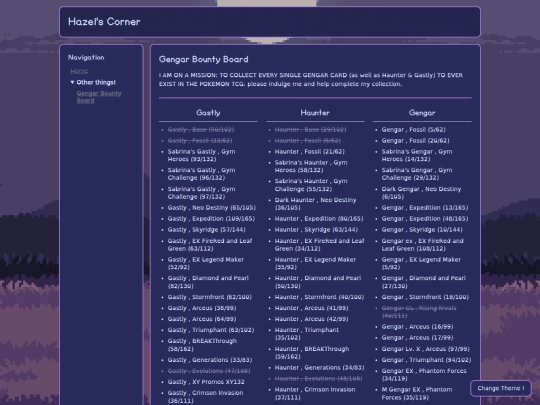The image size is (540, 405).
Task: Open the Gengar Bounty Board sidebar link
Action: point(99,97)
